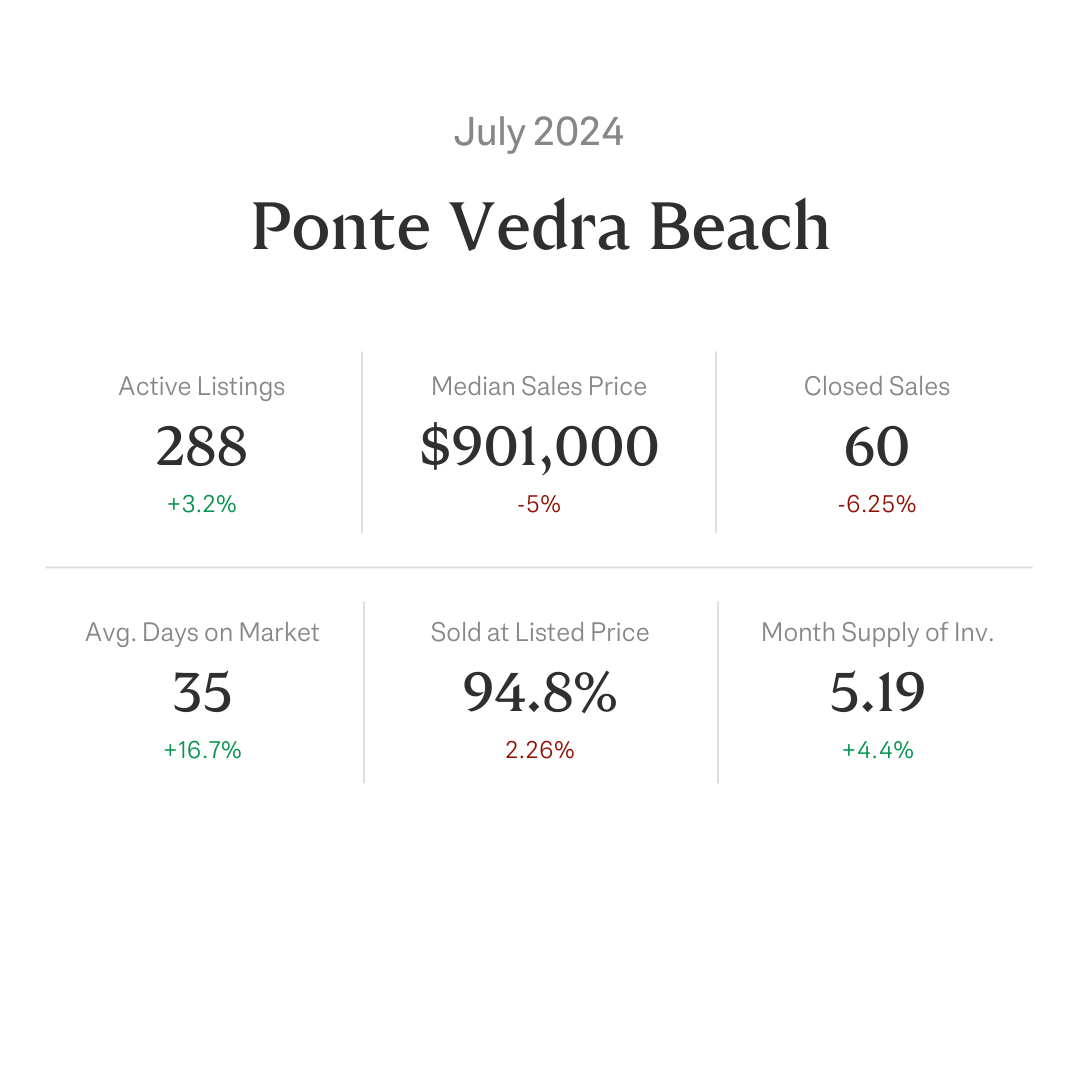The height and width of the screenshot is (1080, 1080).
Task: Click the +16.7% days change figure
Action: coord(202,750)
